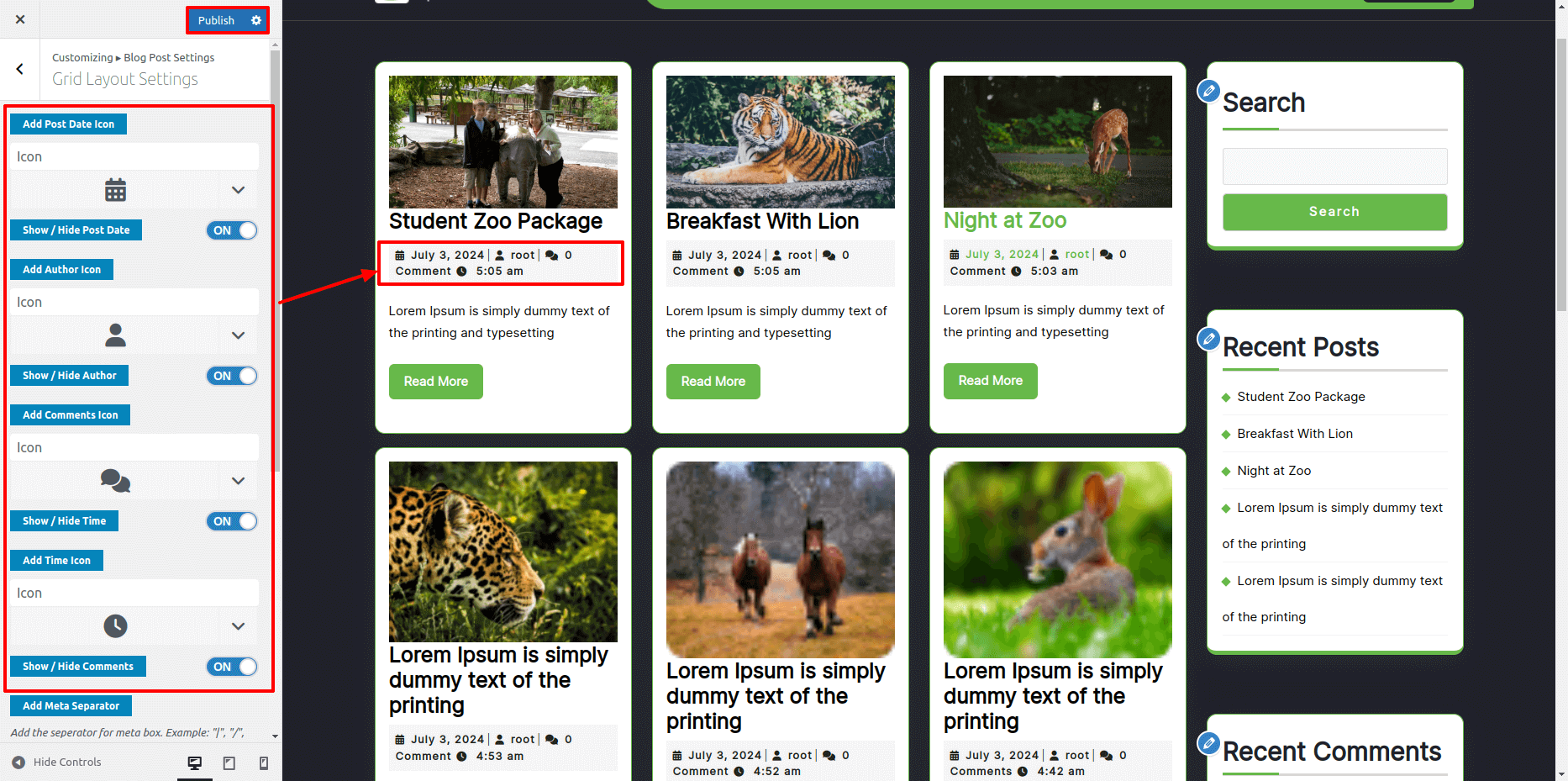Click the Publish button
This screenshot has height=781, width=1568.
tap(216, 20)
